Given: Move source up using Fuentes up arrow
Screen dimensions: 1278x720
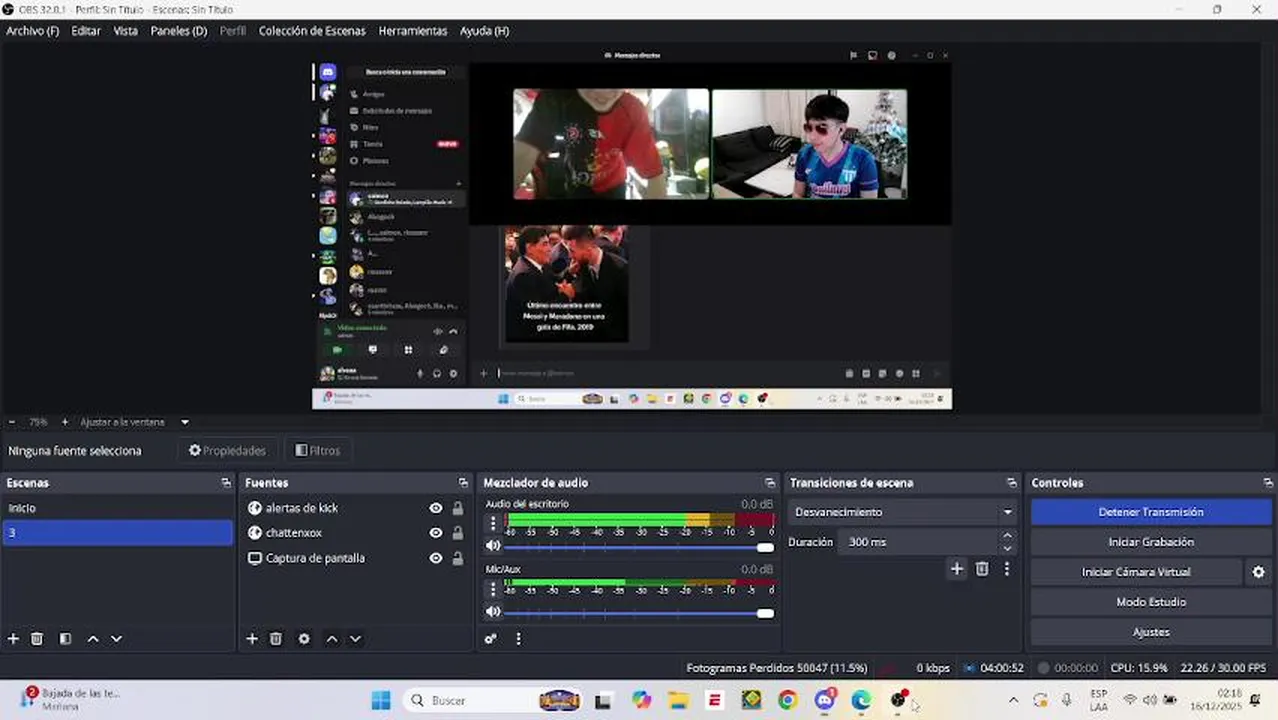Looking at the screenshot, I should click(332, 639).
